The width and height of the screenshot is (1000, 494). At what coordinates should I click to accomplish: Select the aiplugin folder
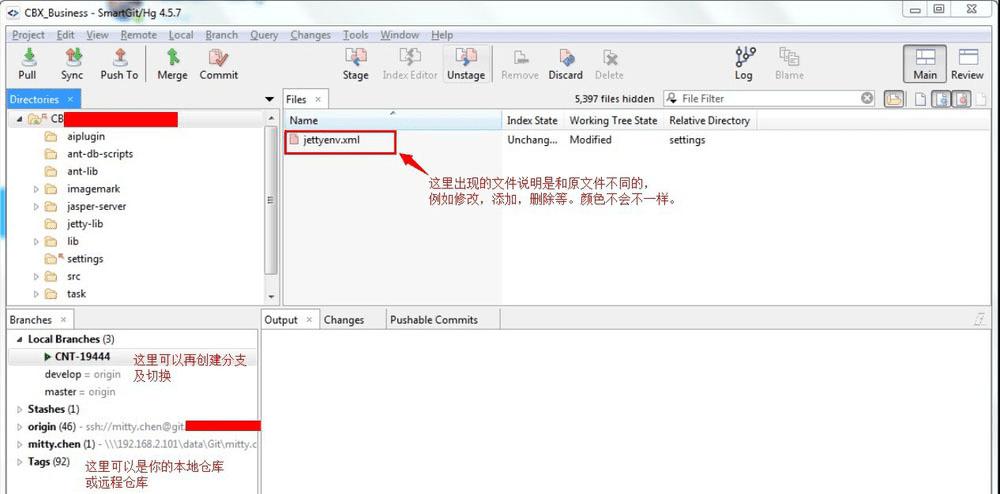(85, 136)
